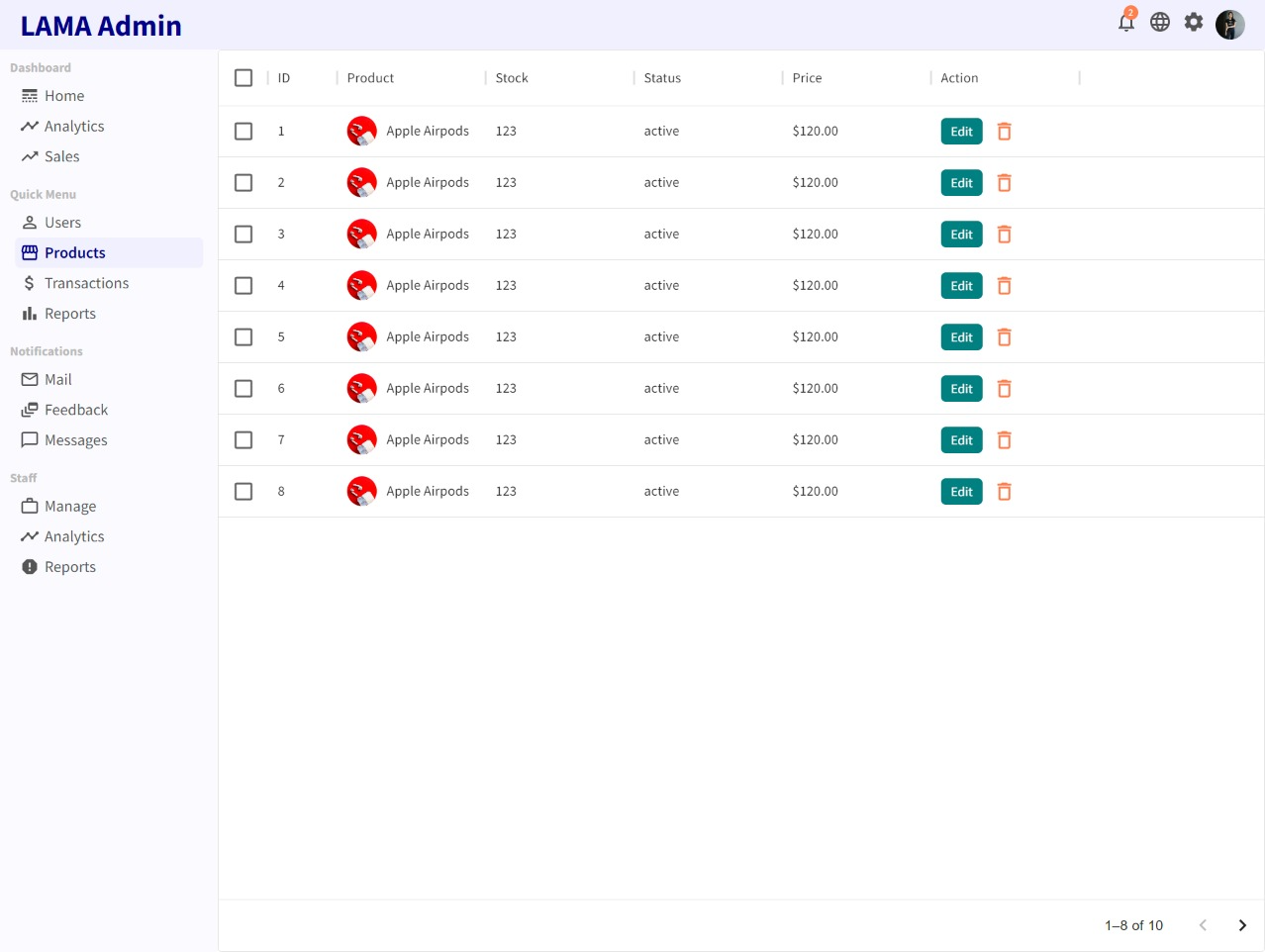
Task: Click the globe language icon
Action: pos(1160,22)
